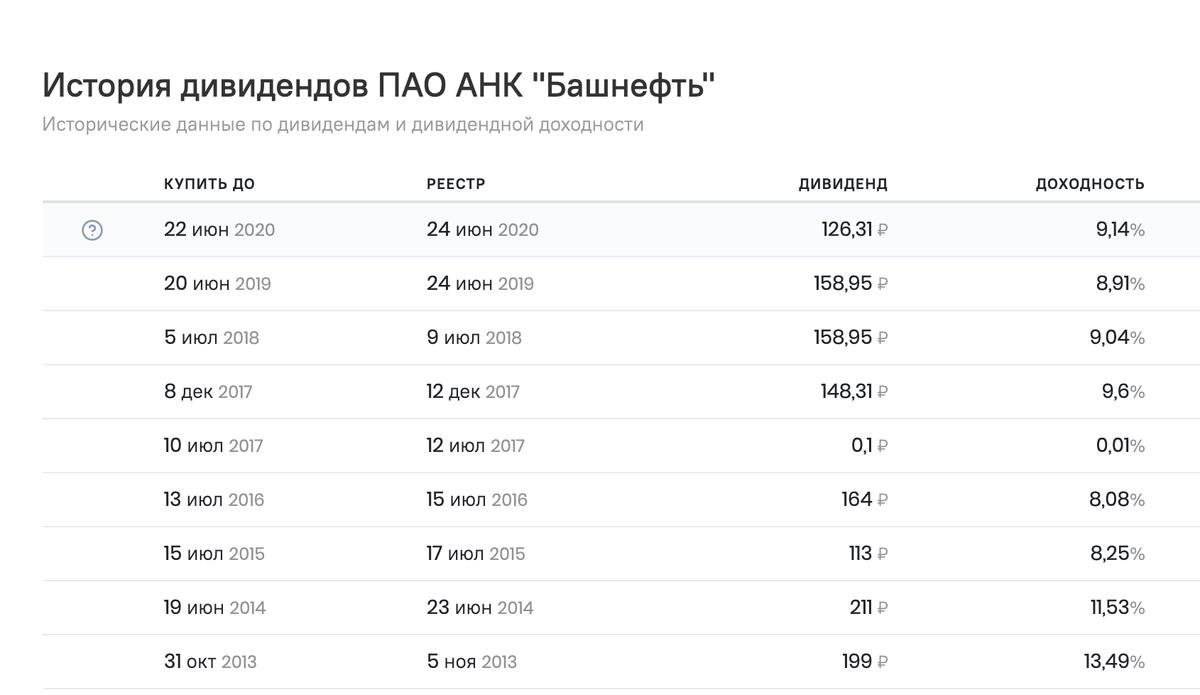Image resolution: width=1200 pixels, height=695 pixels.
Task: Sort by the РЕЕСТР column header
Action: pos(453,183)
